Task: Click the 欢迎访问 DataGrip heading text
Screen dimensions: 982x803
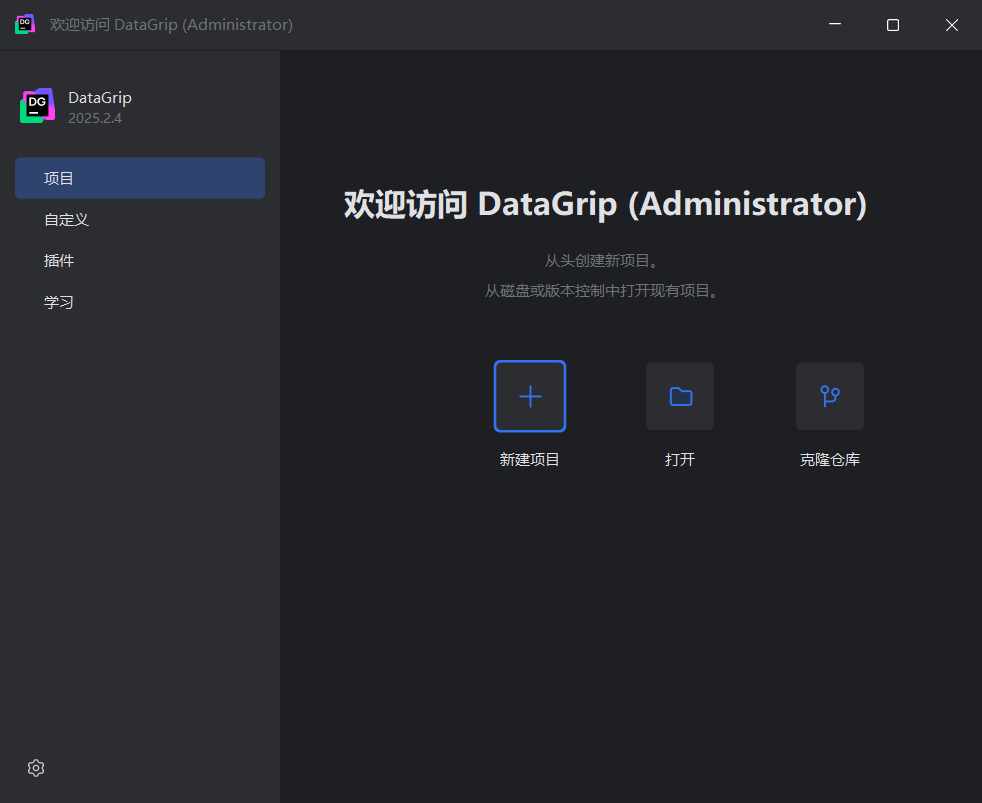Action: 605,204
